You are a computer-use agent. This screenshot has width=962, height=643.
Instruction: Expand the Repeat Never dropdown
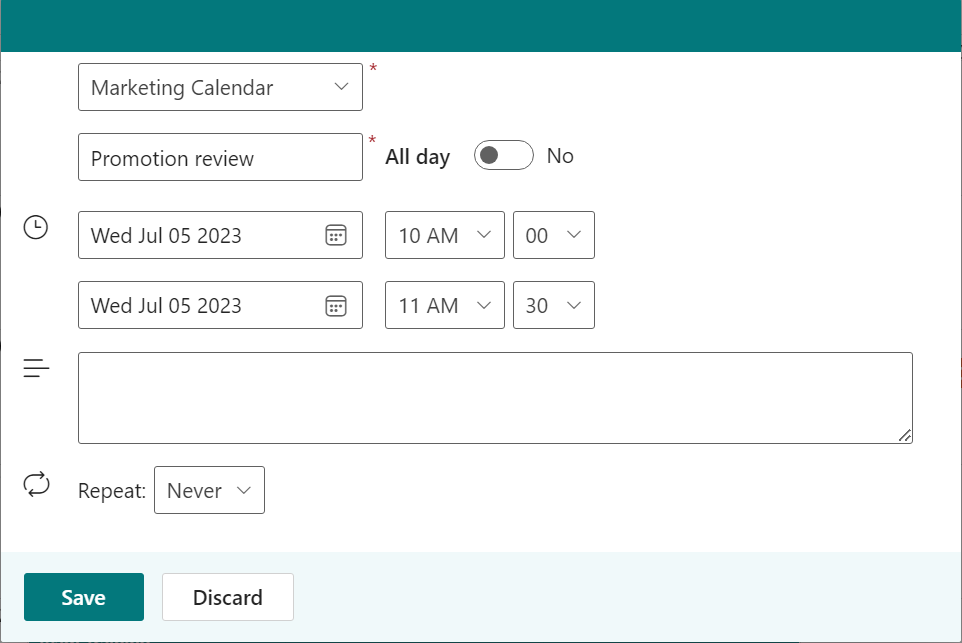coord(209,490)
